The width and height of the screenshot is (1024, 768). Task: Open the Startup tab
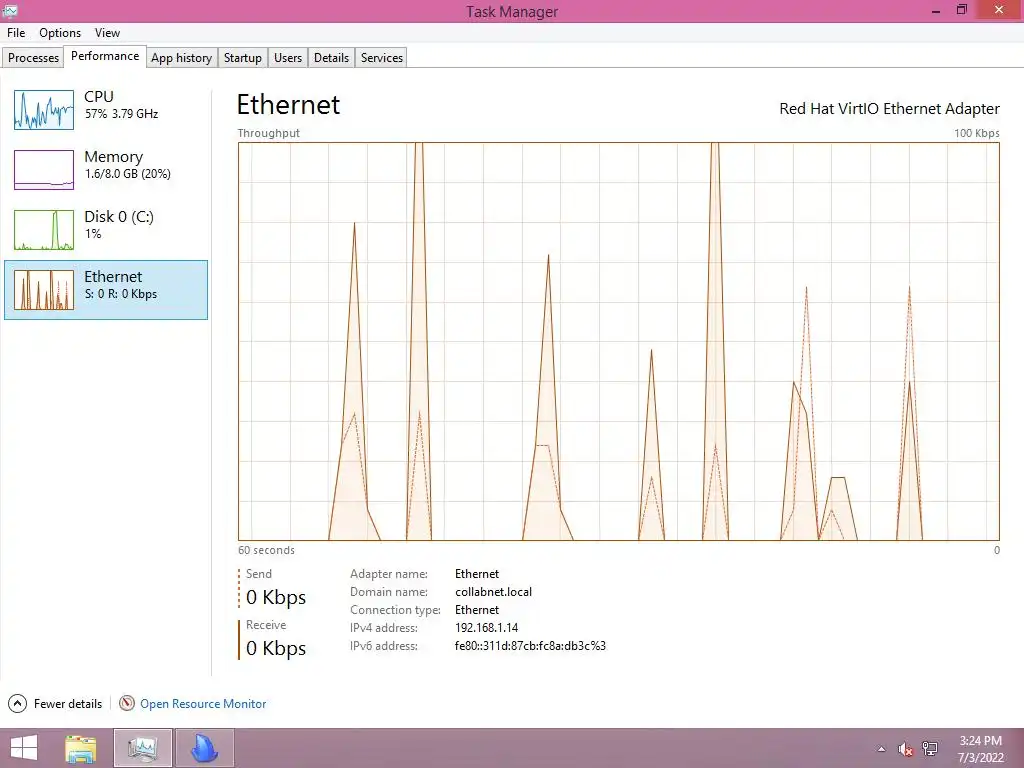tap(243, 57)
